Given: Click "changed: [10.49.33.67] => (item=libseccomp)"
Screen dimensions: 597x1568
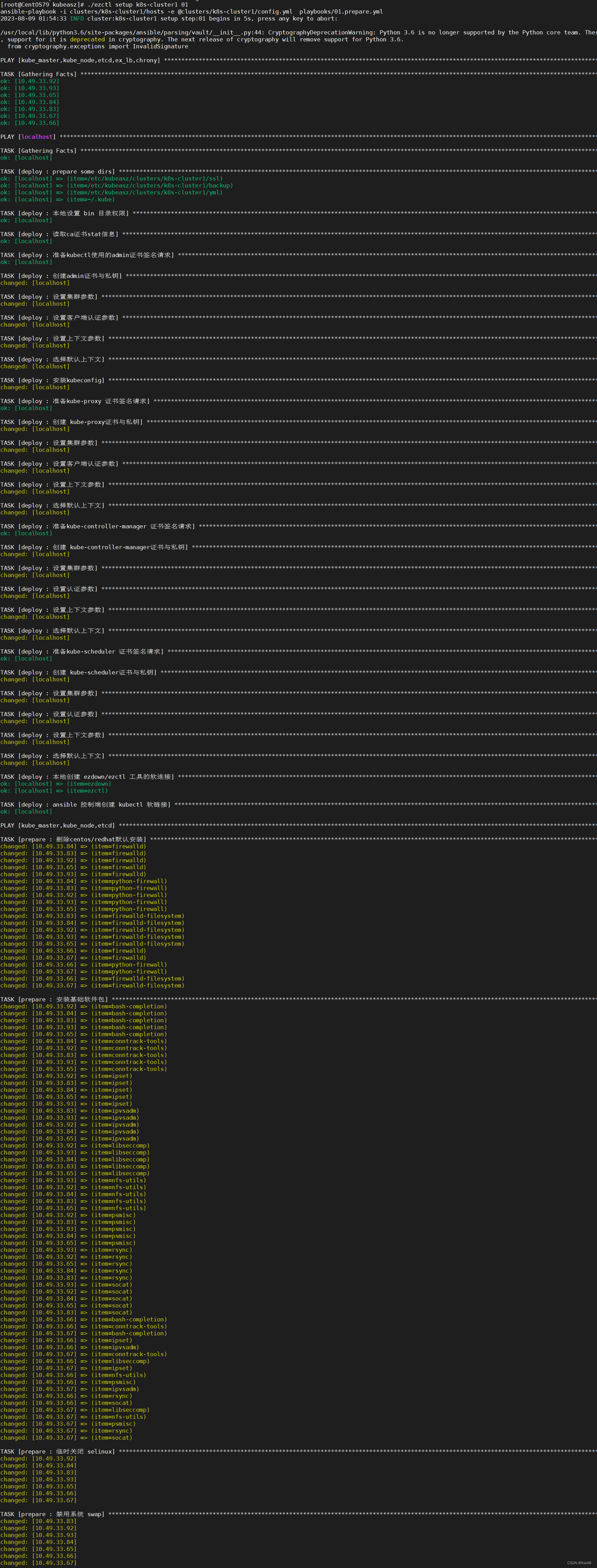Looking at the screenshot, I should pos(75,1410).
